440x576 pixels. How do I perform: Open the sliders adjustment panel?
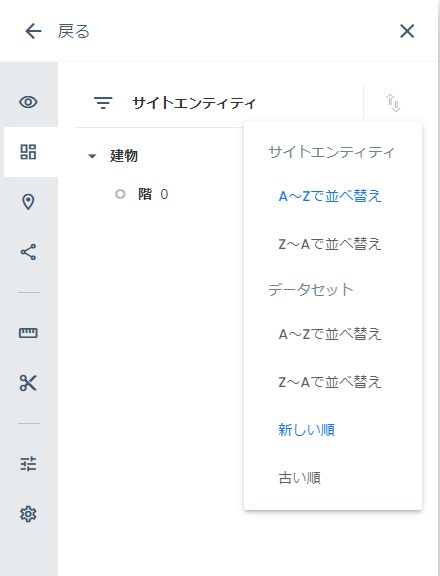(28, 464)
